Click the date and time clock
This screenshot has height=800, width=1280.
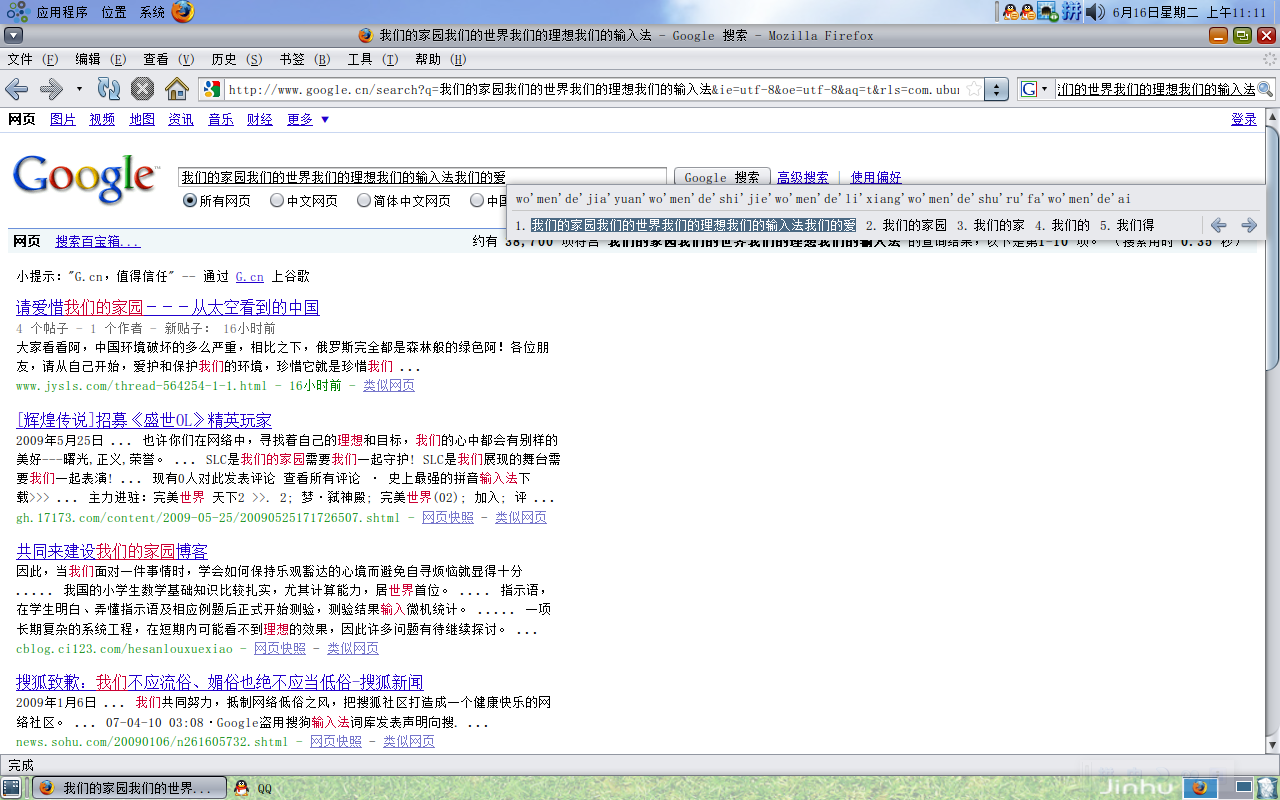[x=1190, y=12]
